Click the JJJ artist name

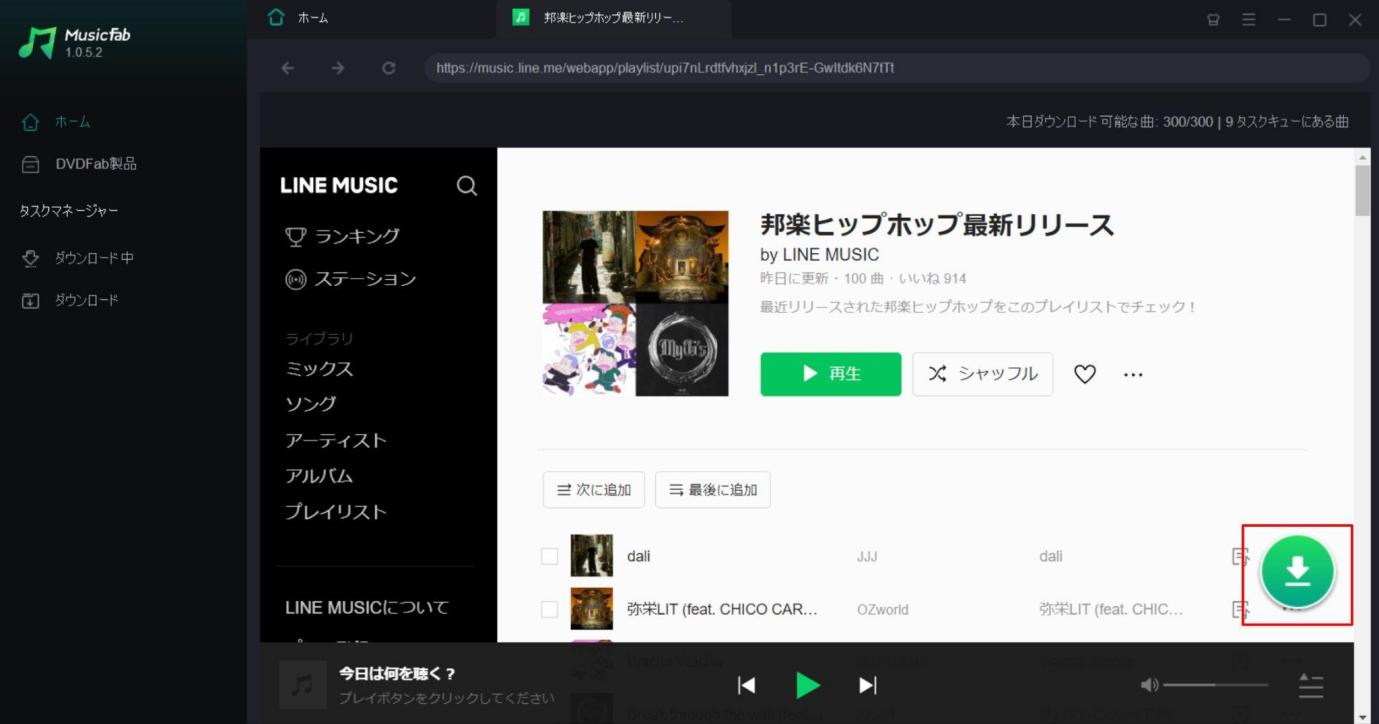click(869, 556)
